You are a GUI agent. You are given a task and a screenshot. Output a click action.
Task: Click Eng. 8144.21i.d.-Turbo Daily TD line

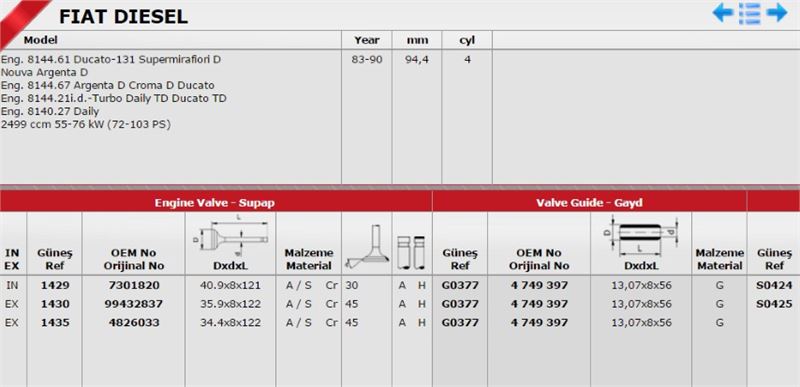(x=114, y=98)
